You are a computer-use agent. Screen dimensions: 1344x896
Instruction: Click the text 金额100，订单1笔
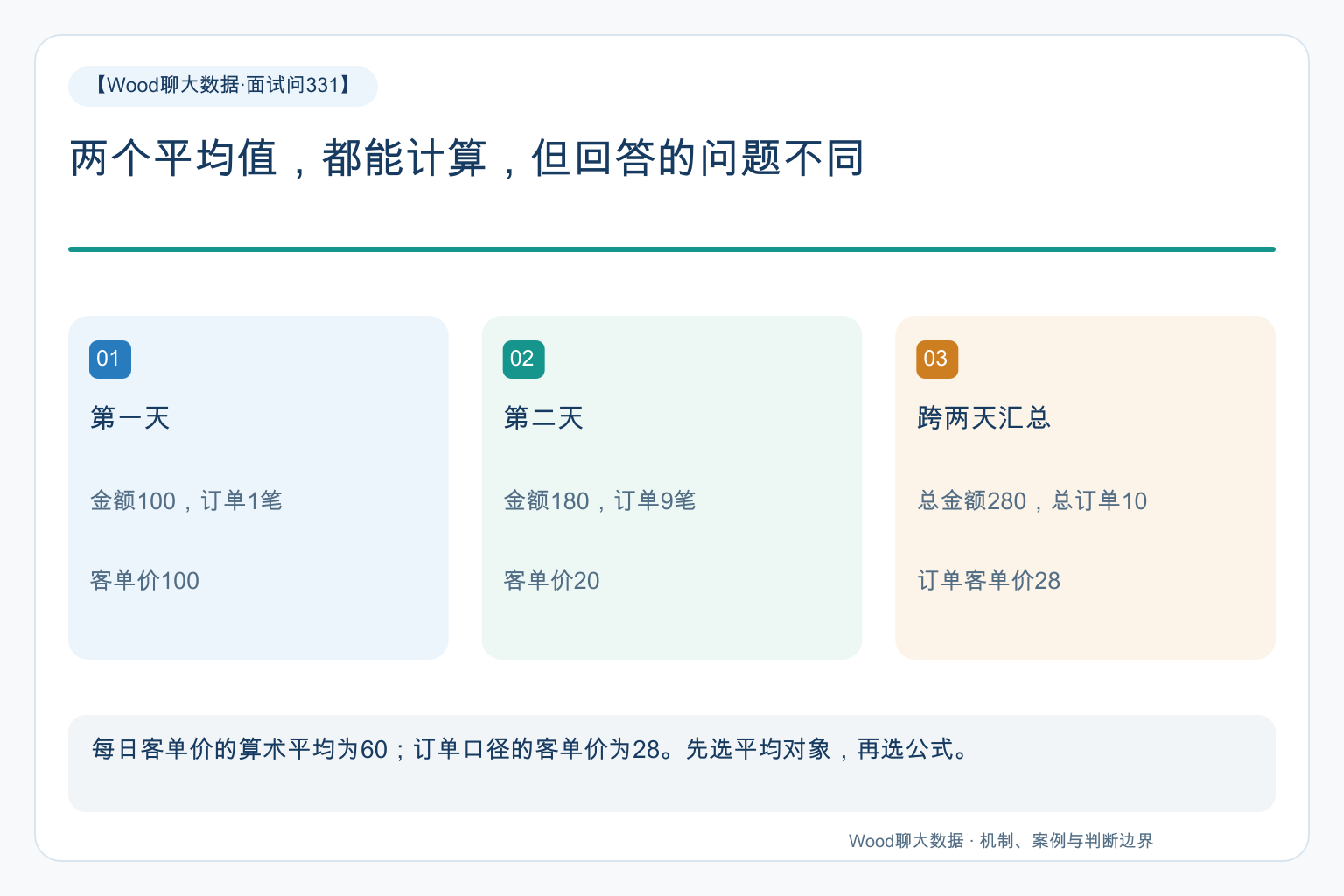pyautogui.click(x=186, y=500)
